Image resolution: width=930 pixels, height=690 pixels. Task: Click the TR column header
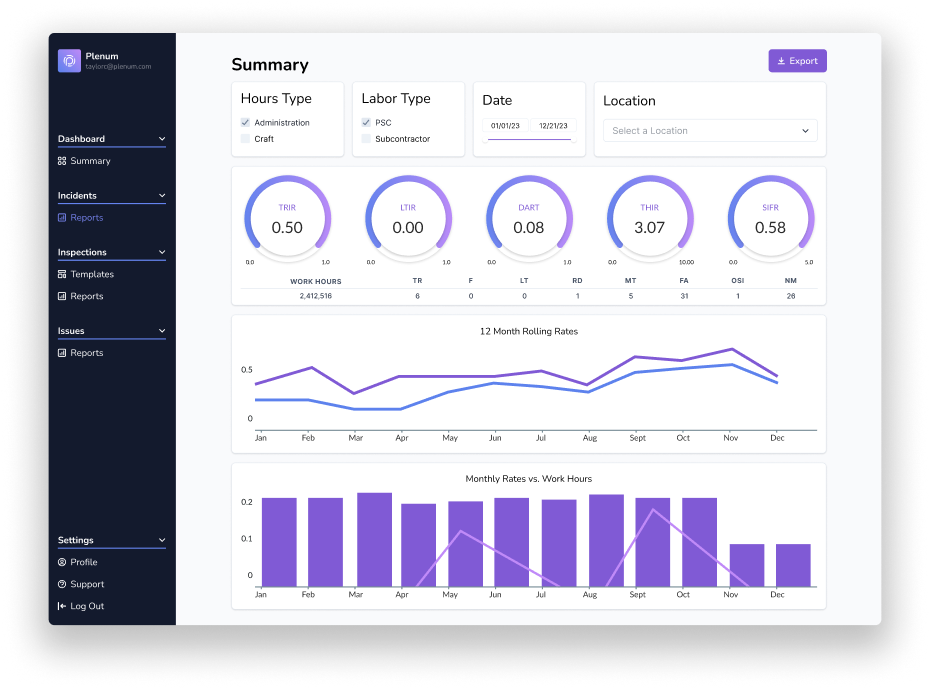(418, 281)
